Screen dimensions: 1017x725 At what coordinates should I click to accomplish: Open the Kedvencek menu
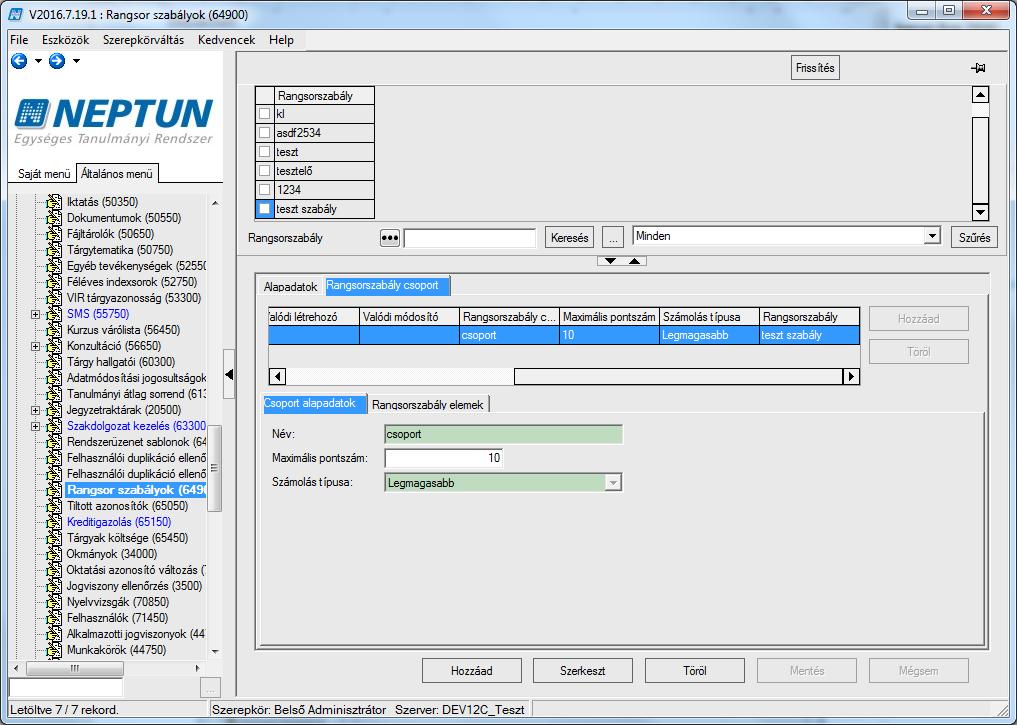[x=226, y=40]
